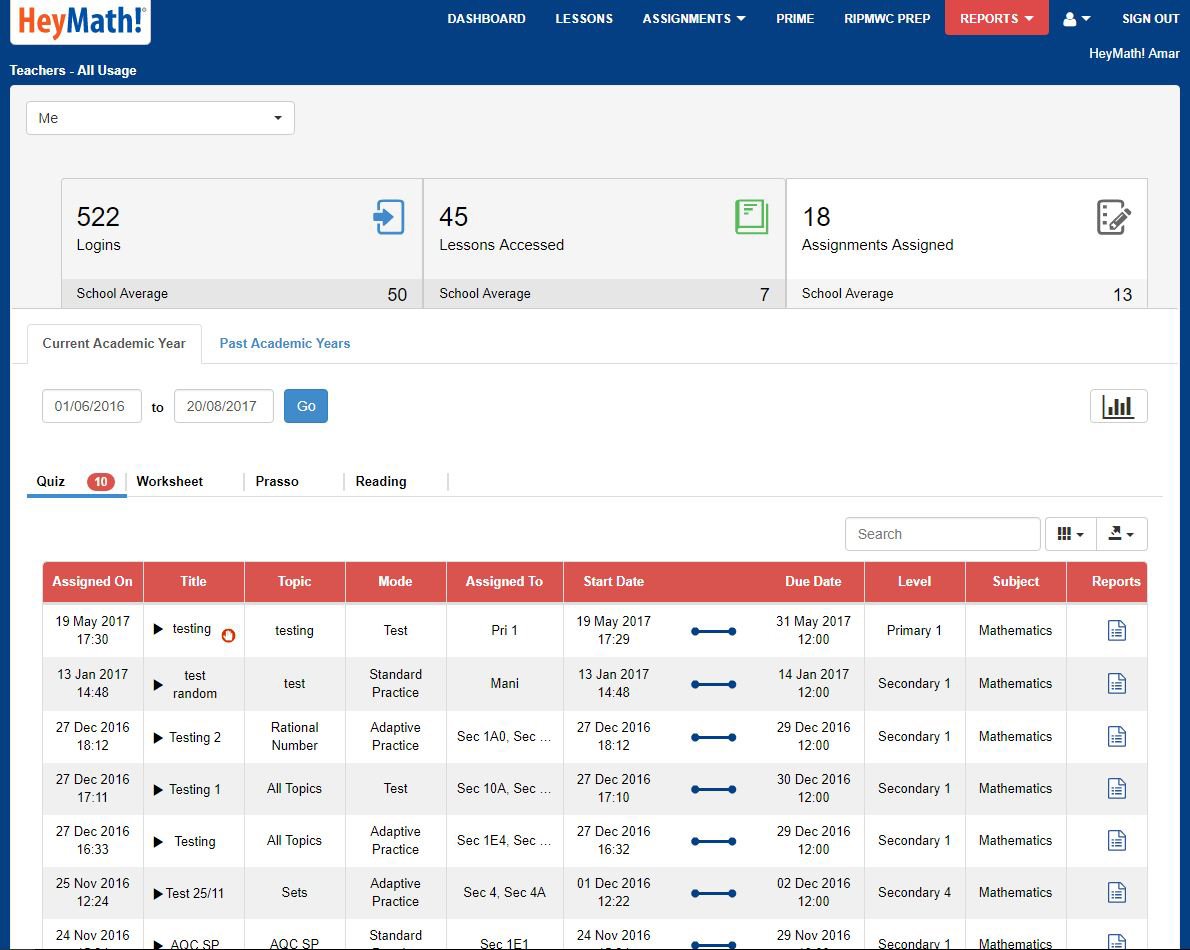Click the date range line for Pri 1 row
1190x950 pixels.
pos(713,631)
